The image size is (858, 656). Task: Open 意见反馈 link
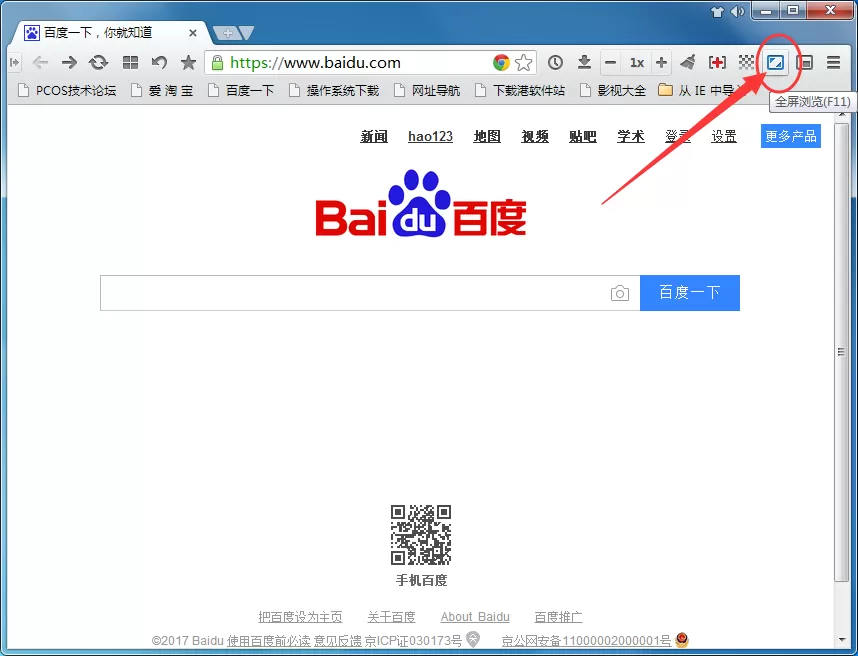338,640
